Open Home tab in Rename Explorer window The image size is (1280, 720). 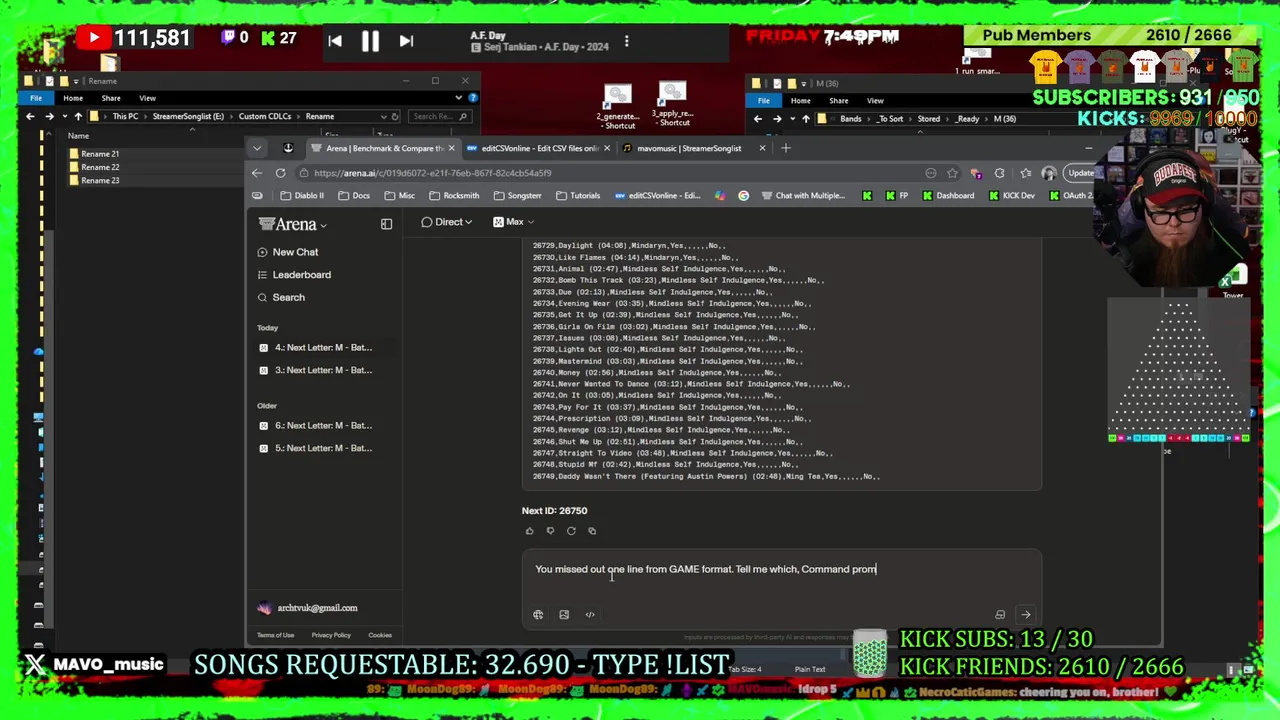[73, 98]
